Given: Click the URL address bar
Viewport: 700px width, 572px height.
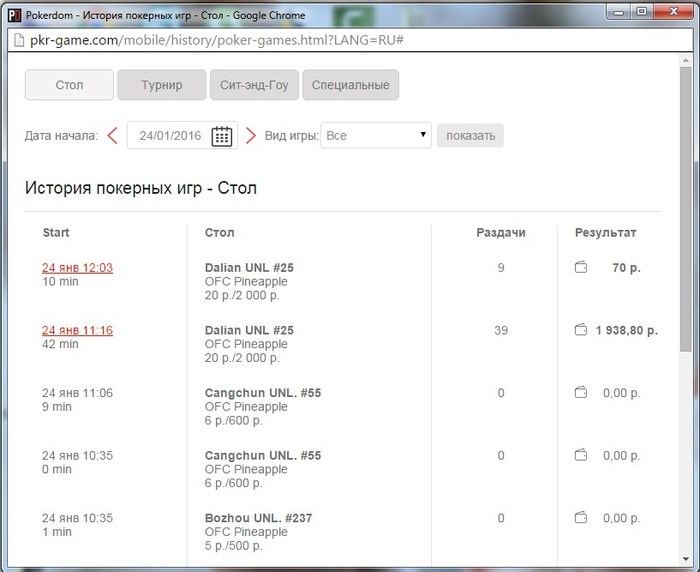Looking at the screenshot, I should click(350, 40).
